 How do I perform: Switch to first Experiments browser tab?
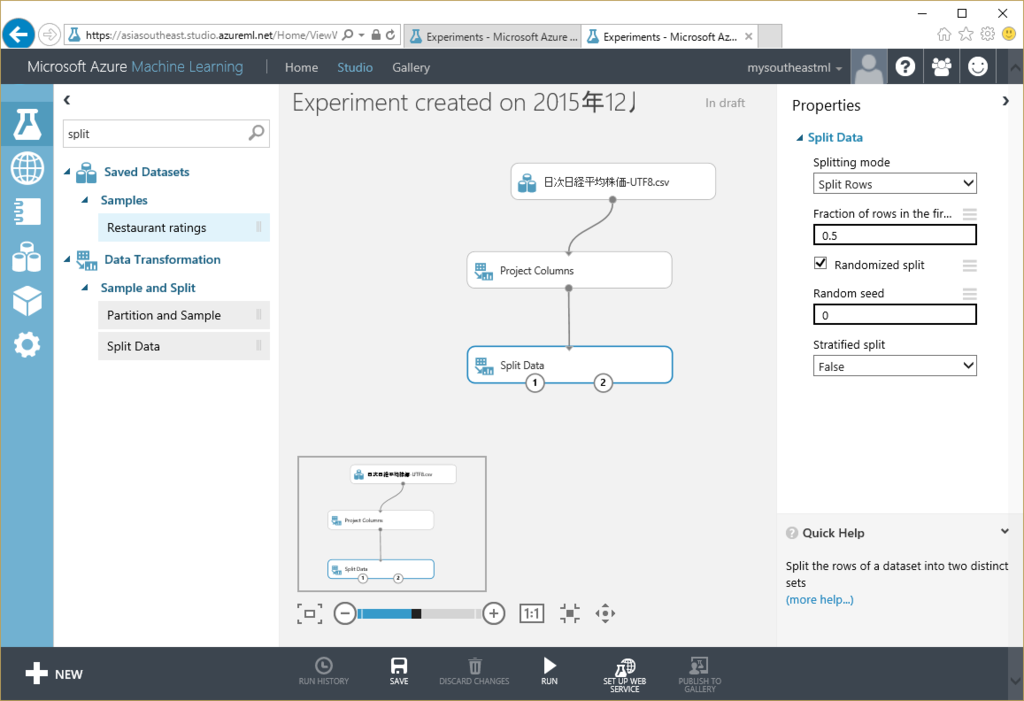click(x=493, y=37)
